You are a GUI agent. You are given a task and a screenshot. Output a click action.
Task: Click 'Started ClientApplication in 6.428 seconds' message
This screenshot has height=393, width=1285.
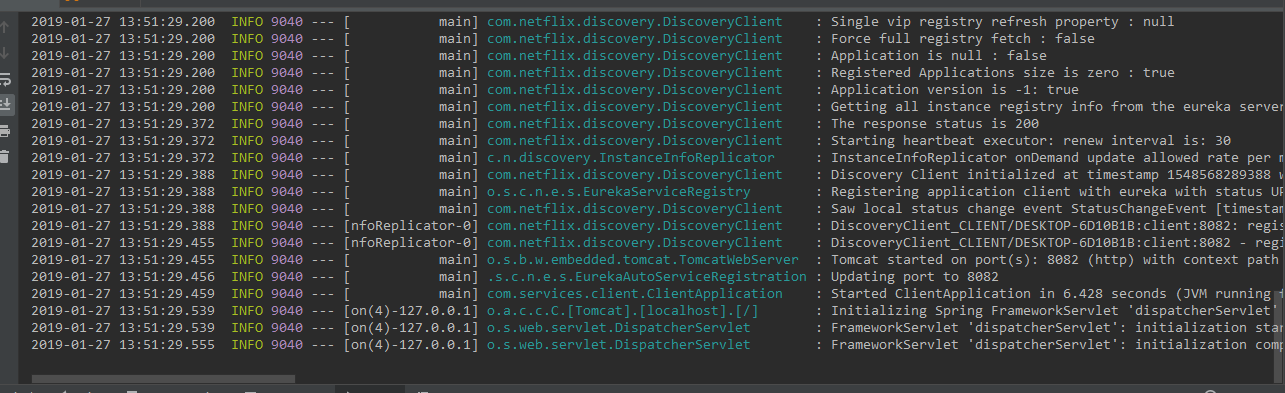(x=1058, y=293)
